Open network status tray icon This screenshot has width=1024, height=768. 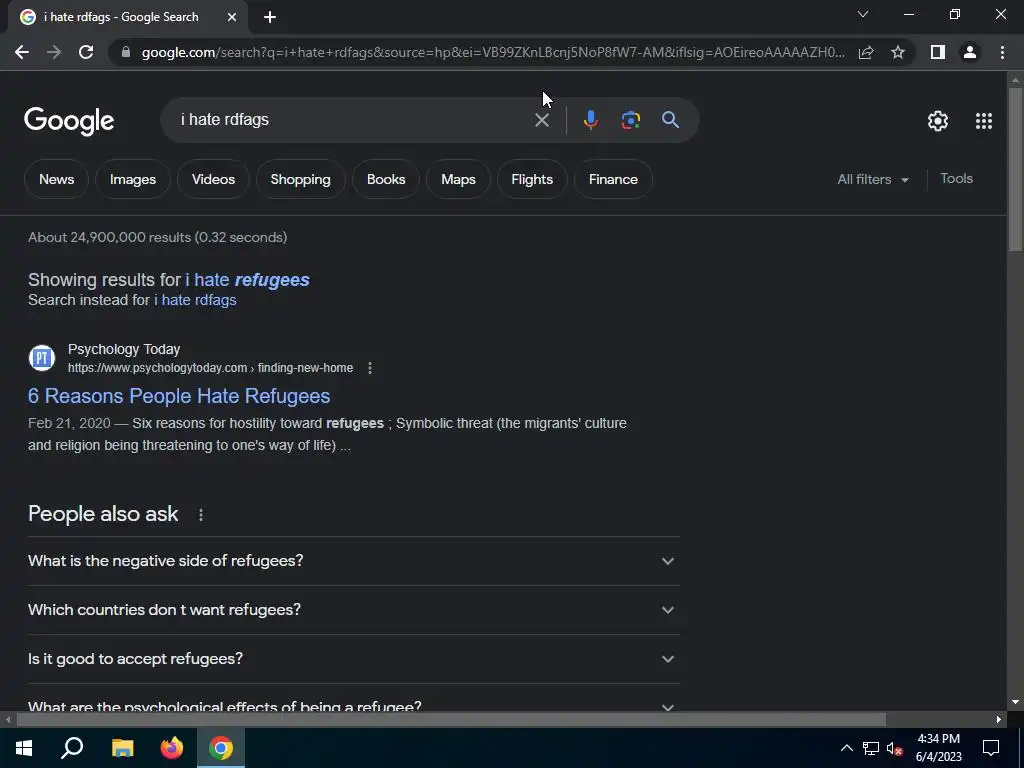(x=871, y=748)
